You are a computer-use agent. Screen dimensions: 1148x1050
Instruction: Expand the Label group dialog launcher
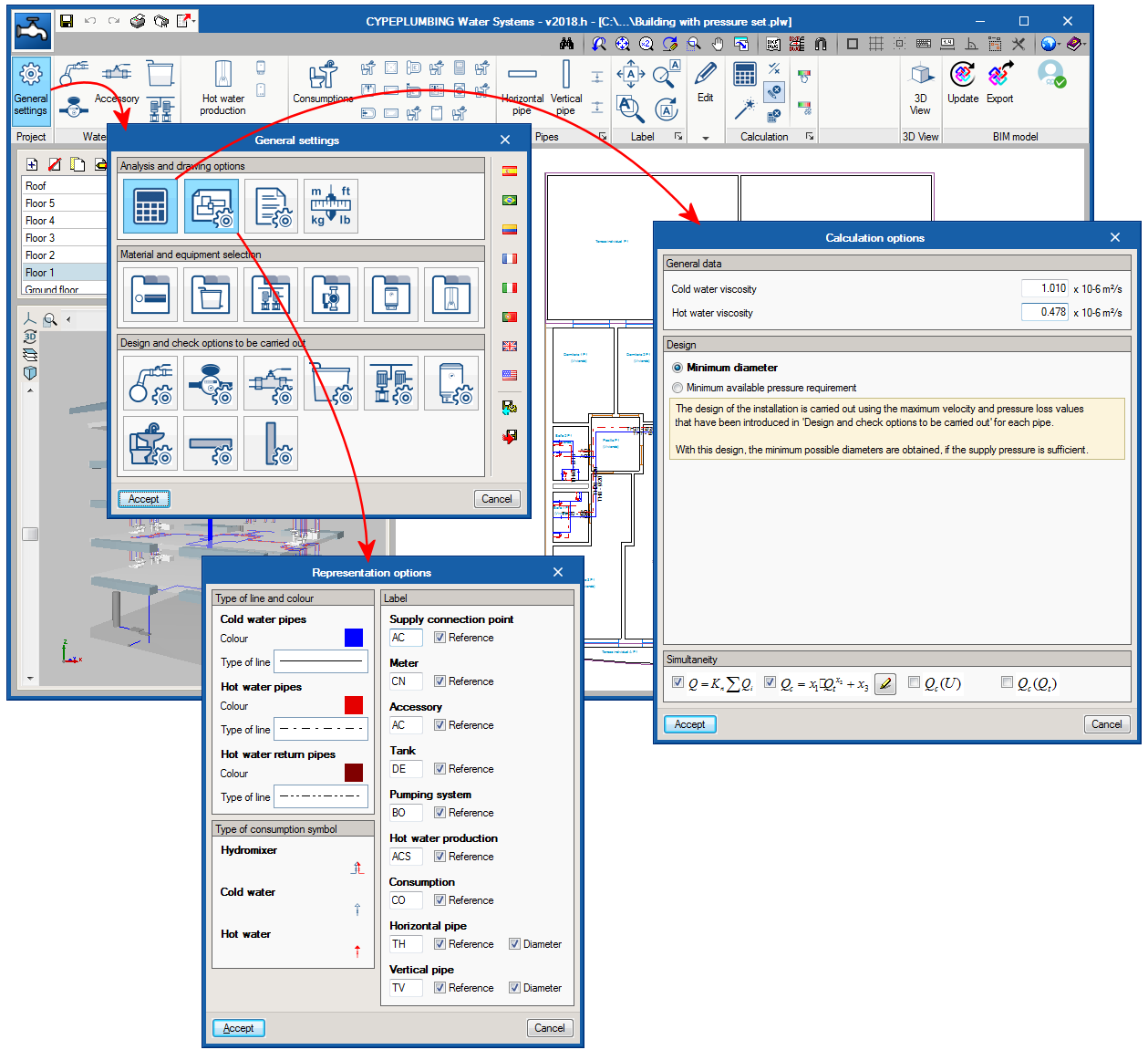tap(678, 137)
